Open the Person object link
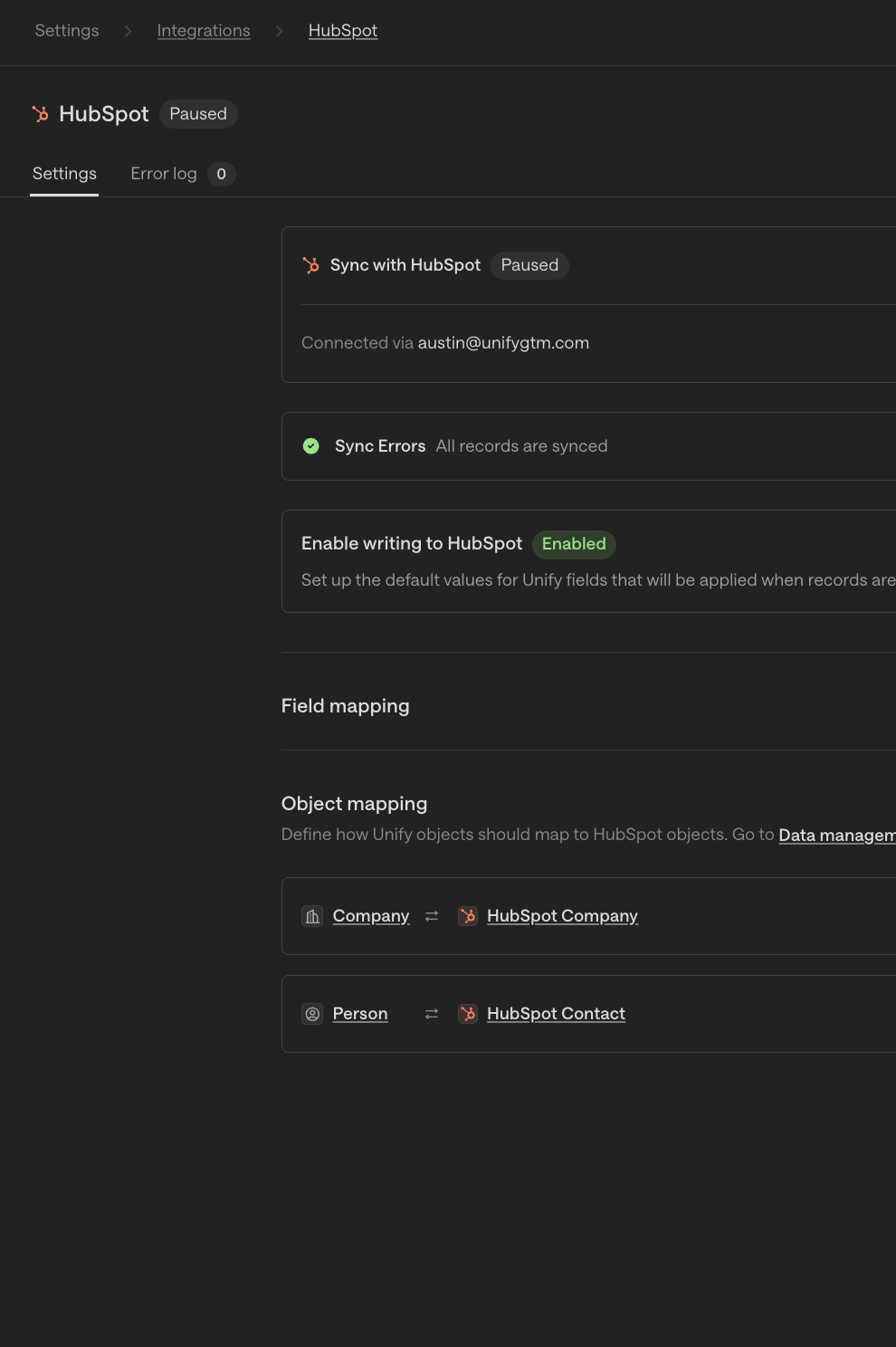 click(x=360, y=1014)
